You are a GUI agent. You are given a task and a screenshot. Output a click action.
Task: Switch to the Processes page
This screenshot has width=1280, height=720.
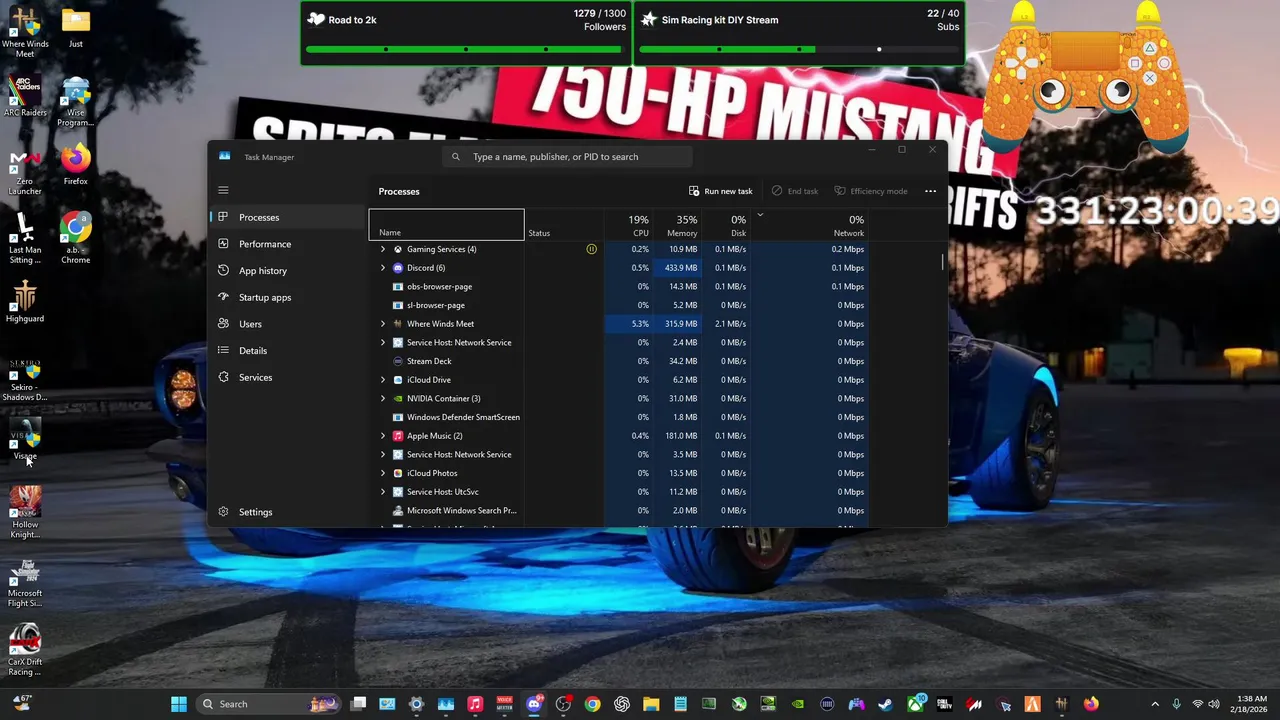[288, 217]
